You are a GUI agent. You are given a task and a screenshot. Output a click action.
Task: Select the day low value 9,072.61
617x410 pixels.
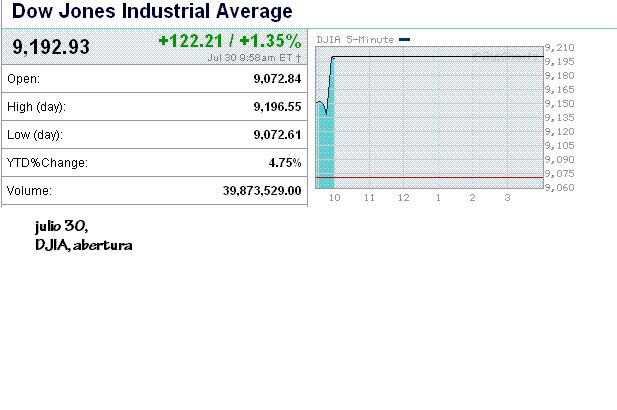pos(277,135)
